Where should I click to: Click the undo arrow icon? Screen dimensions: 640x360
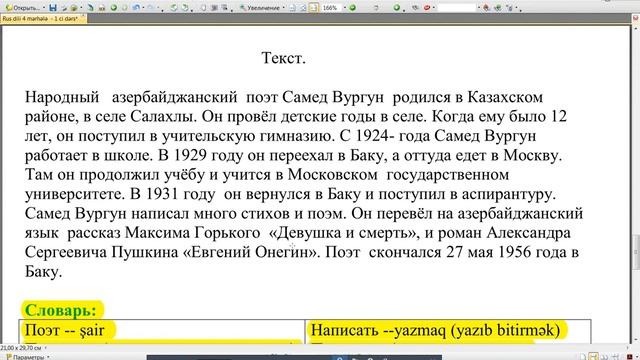136,7
